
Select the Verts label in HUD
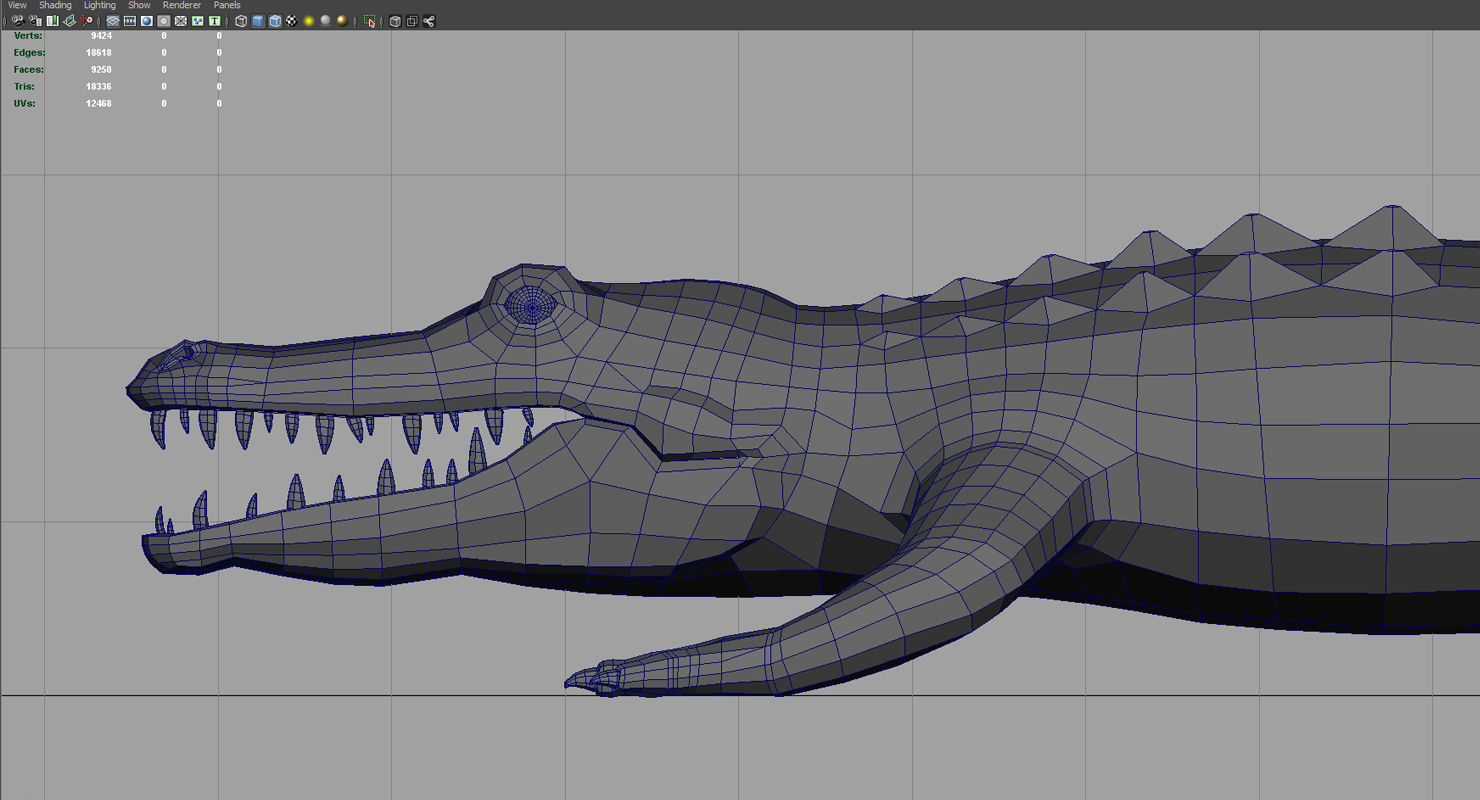click(x=28, y=36)
